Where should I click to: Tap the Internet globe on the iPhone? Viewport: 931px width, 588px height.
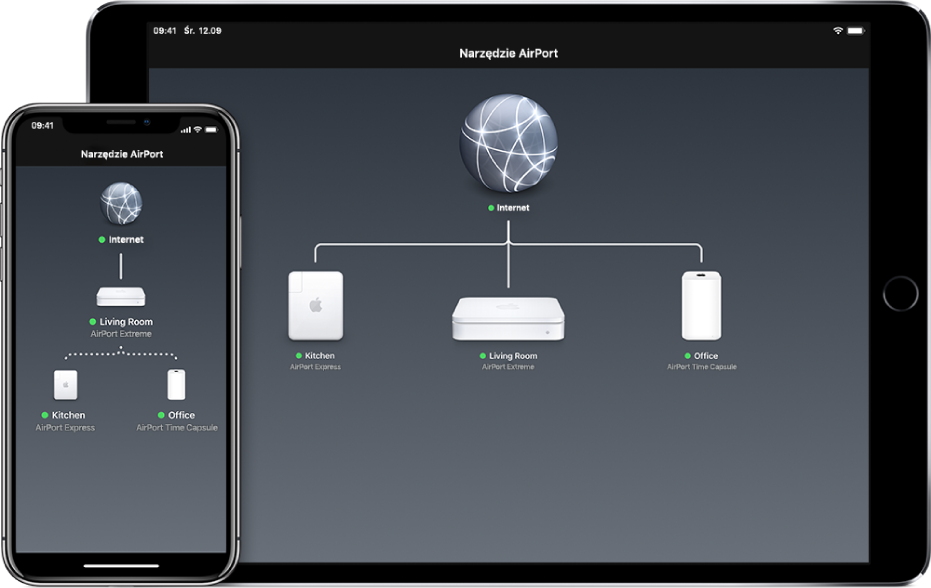click(x=121, y=203)
